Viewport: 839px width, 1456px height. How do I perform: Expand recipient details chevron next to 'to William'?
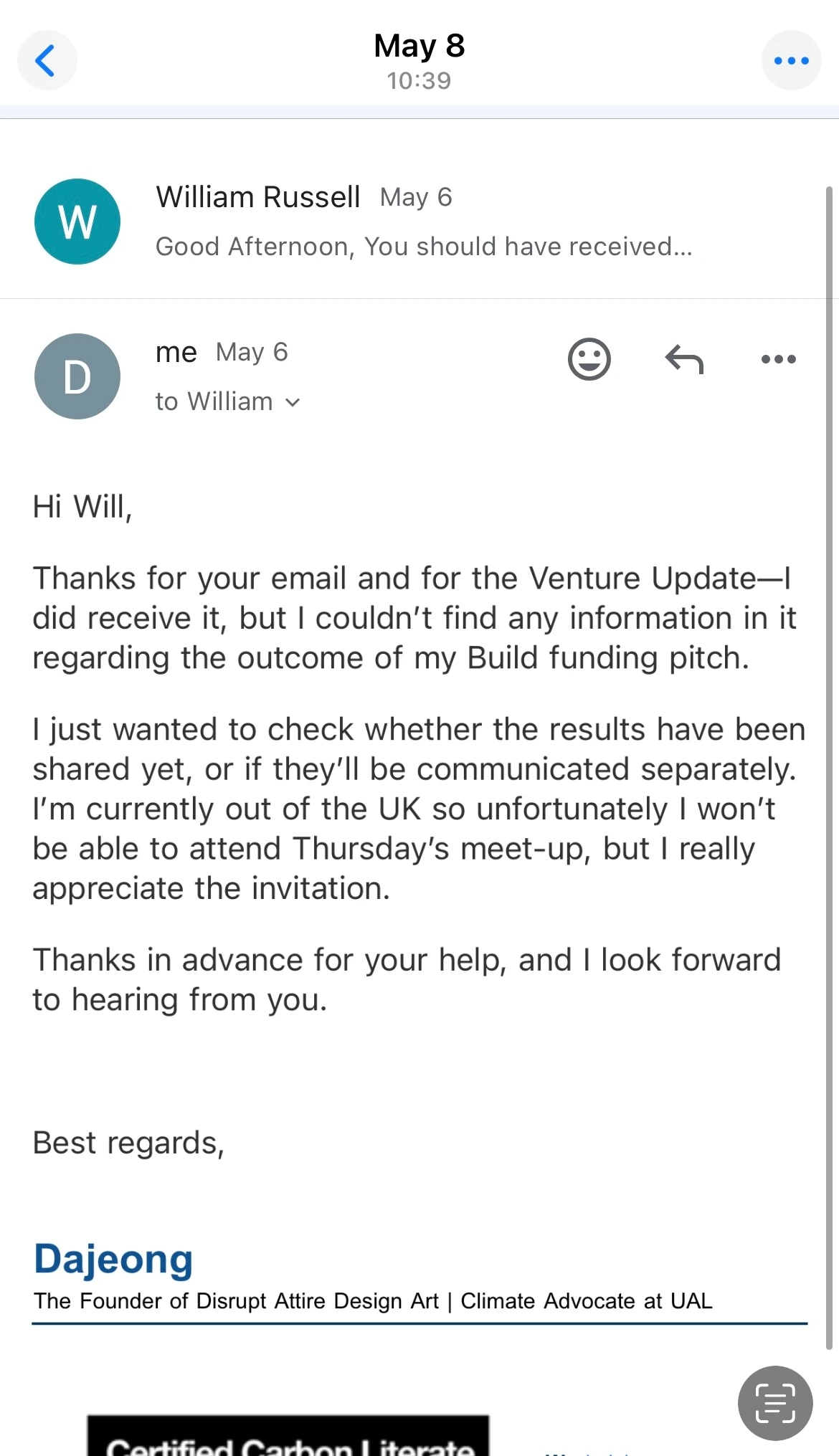point(293,402)
